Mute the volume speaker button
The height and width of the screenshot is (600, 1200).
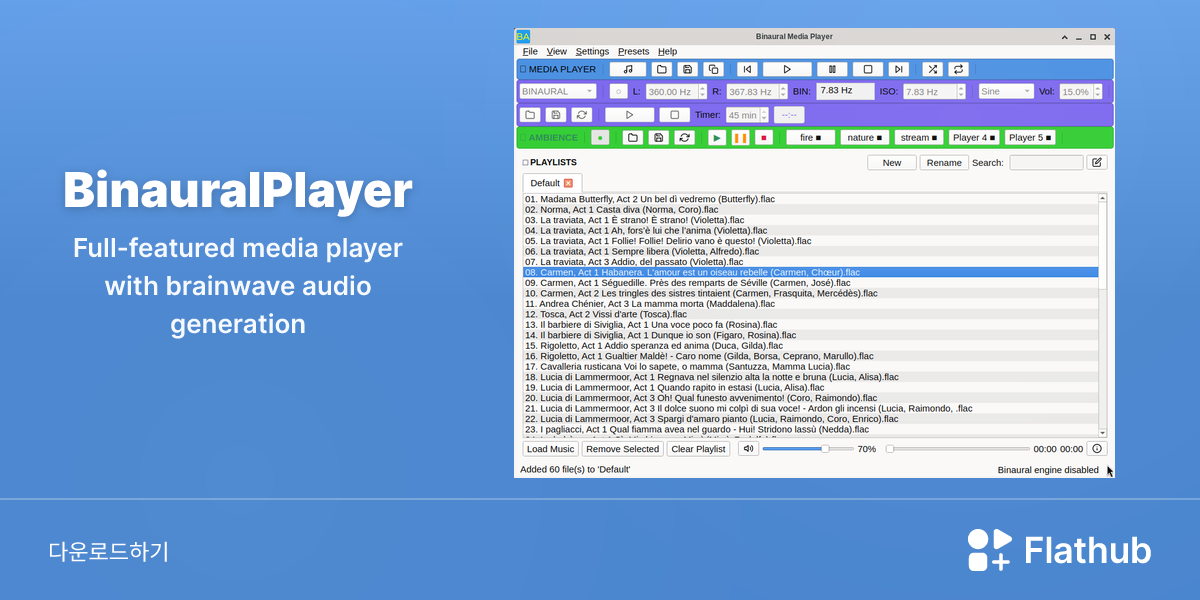coord(748,449)
